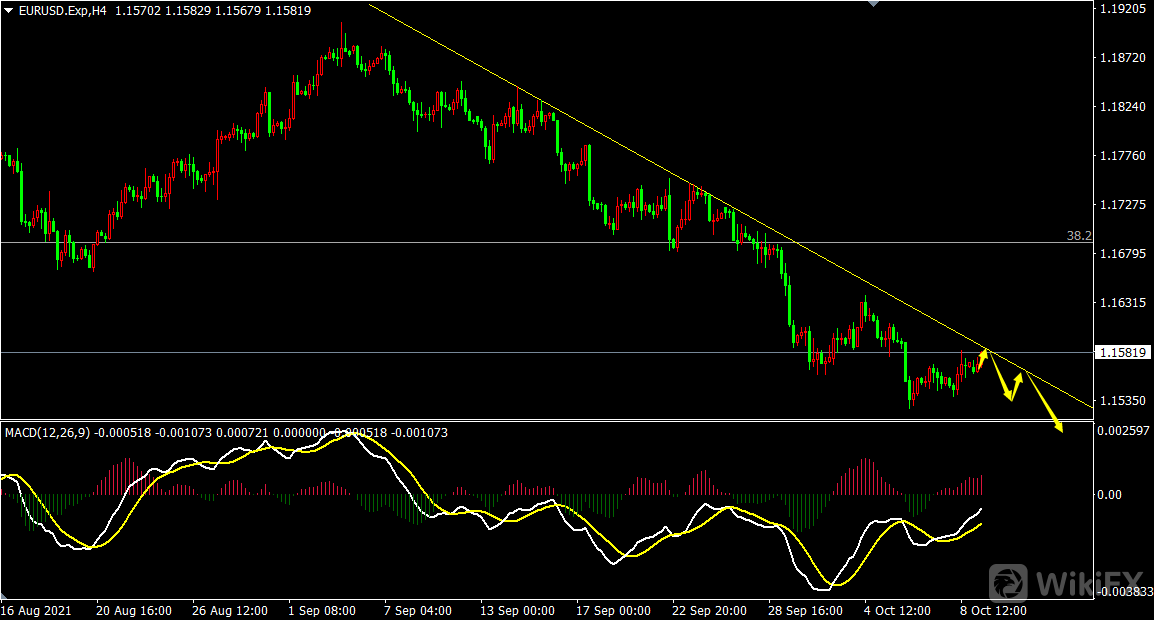This screenshot has width=1154, height=620.
Task: Click the large downward yellow arrow tip
Action: (1058, 430)
